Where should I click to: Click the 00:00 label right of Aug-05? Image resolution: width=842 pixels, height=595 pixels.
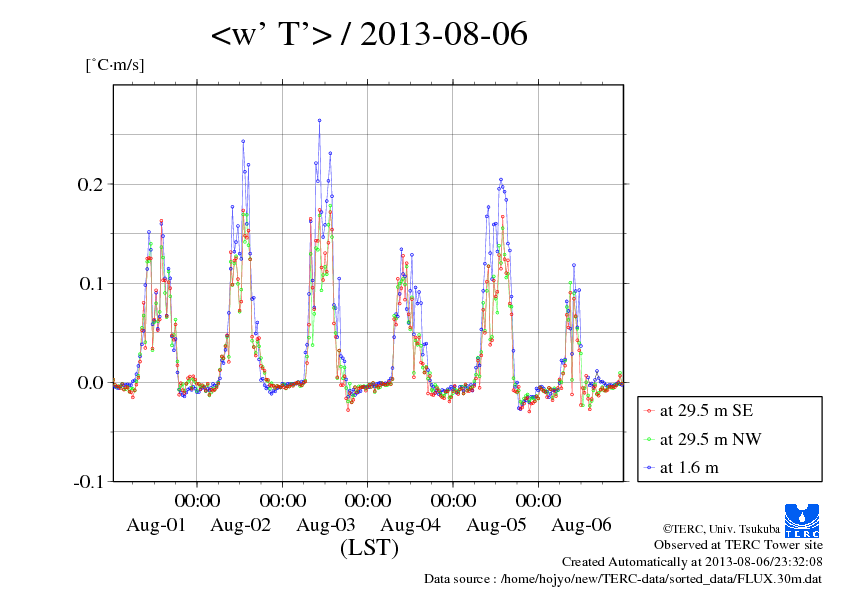click(538, 500)
